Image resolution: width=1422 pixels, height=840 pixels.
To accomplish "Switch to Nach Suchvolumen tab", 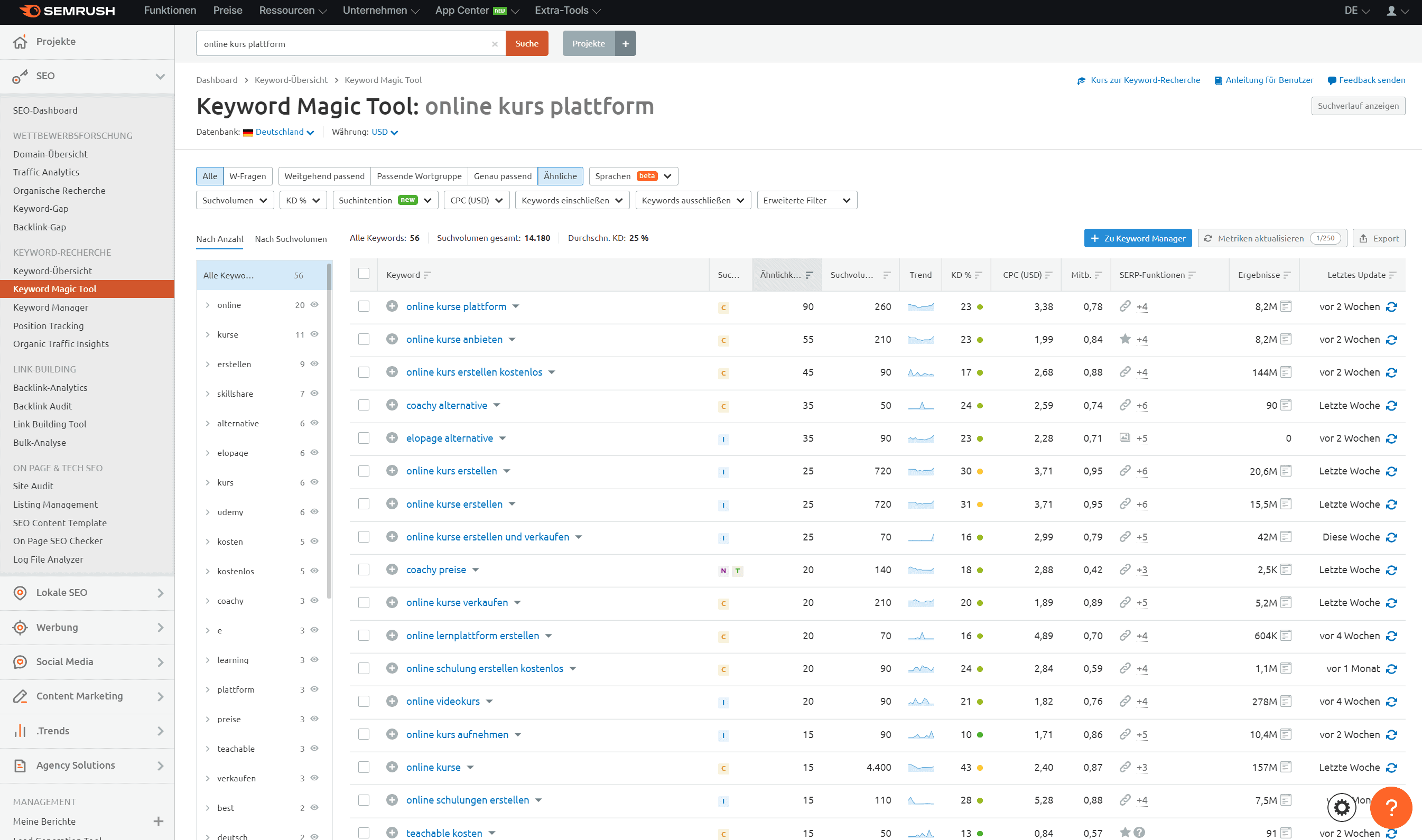I will (291, 239).
